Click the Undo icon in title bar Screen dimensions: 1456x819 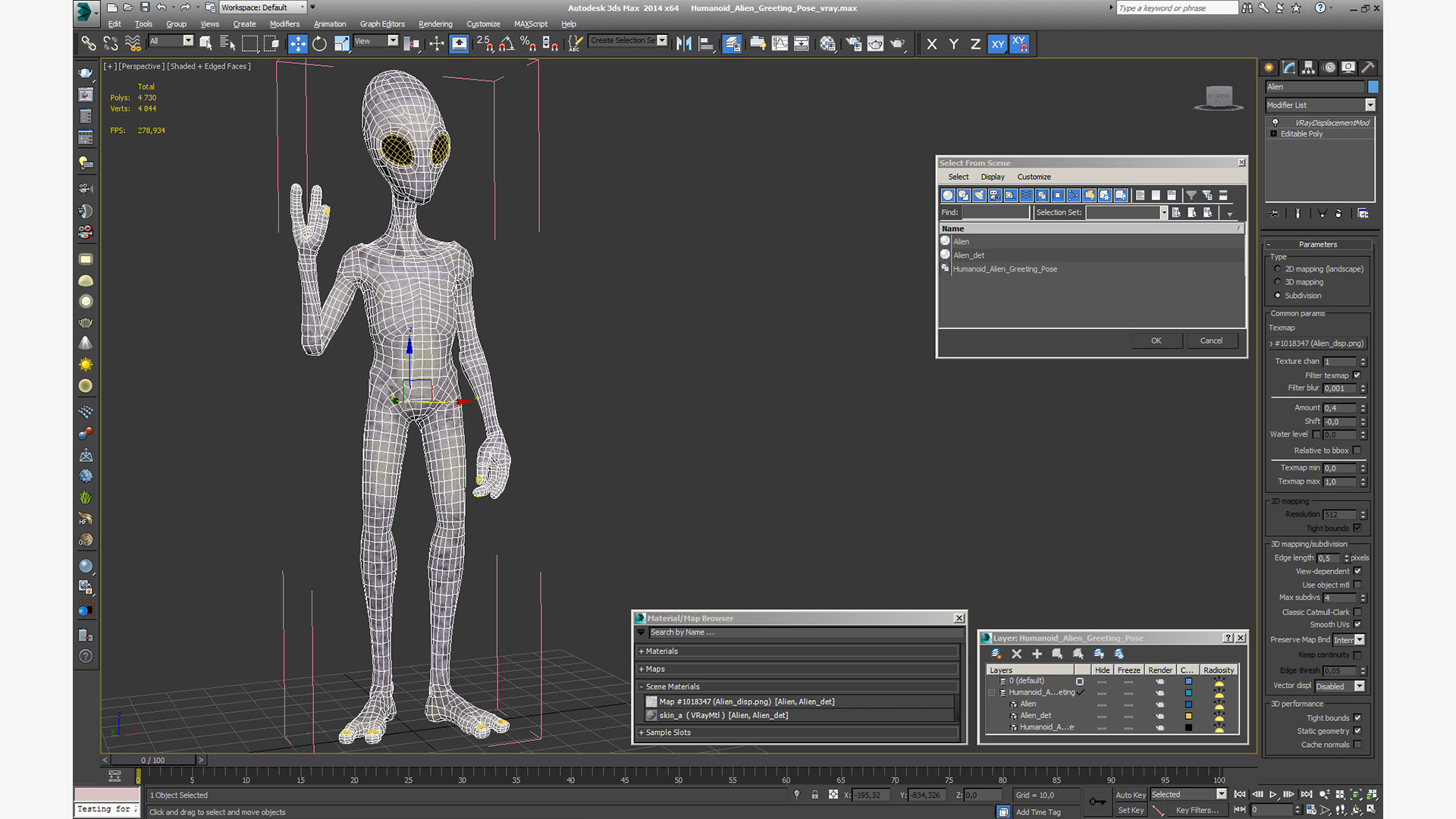click(x=162, y=8)
